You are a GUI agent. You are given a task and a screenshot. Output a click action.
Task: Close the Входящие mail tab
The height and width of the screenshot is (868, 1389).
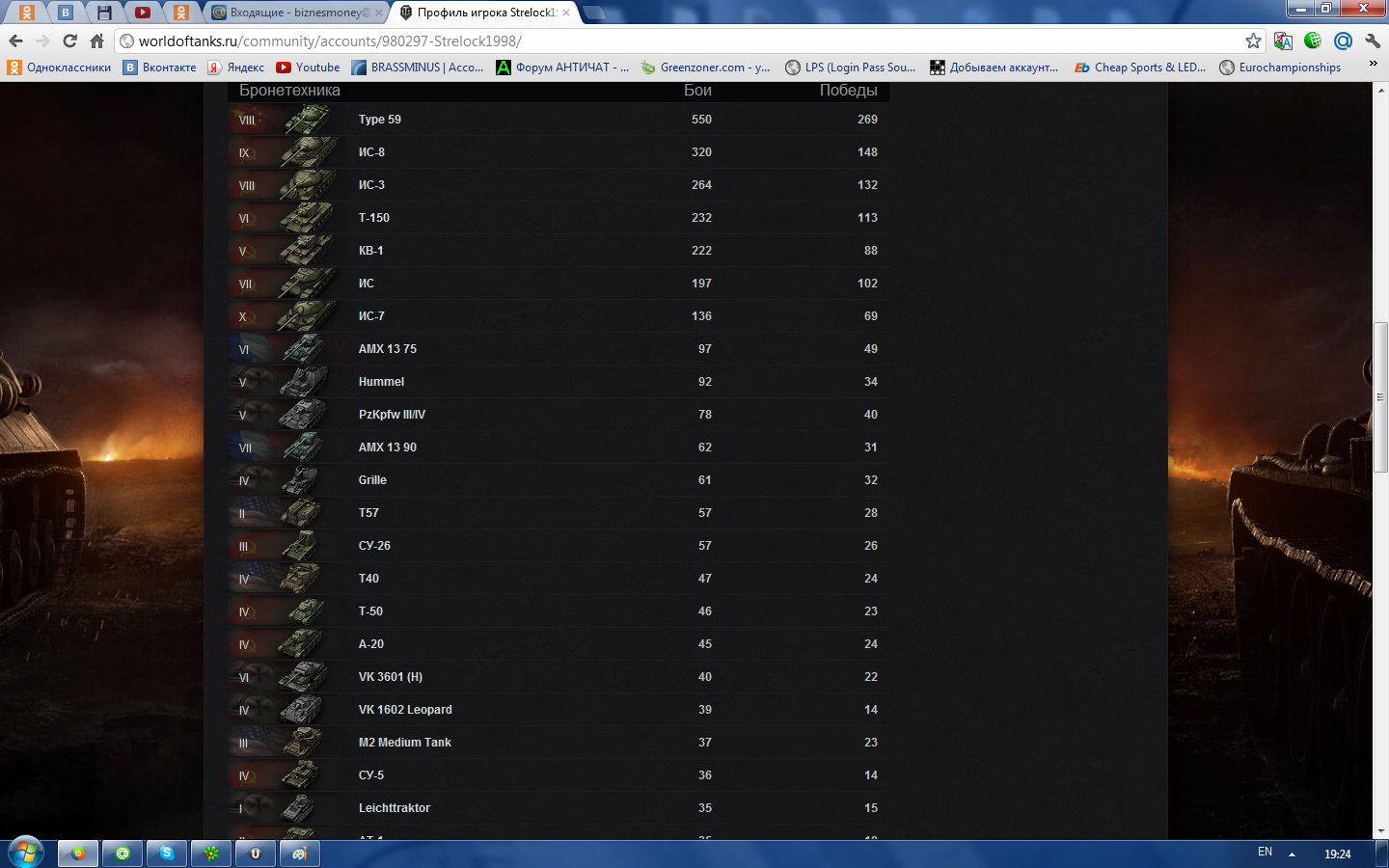(378, 13)
